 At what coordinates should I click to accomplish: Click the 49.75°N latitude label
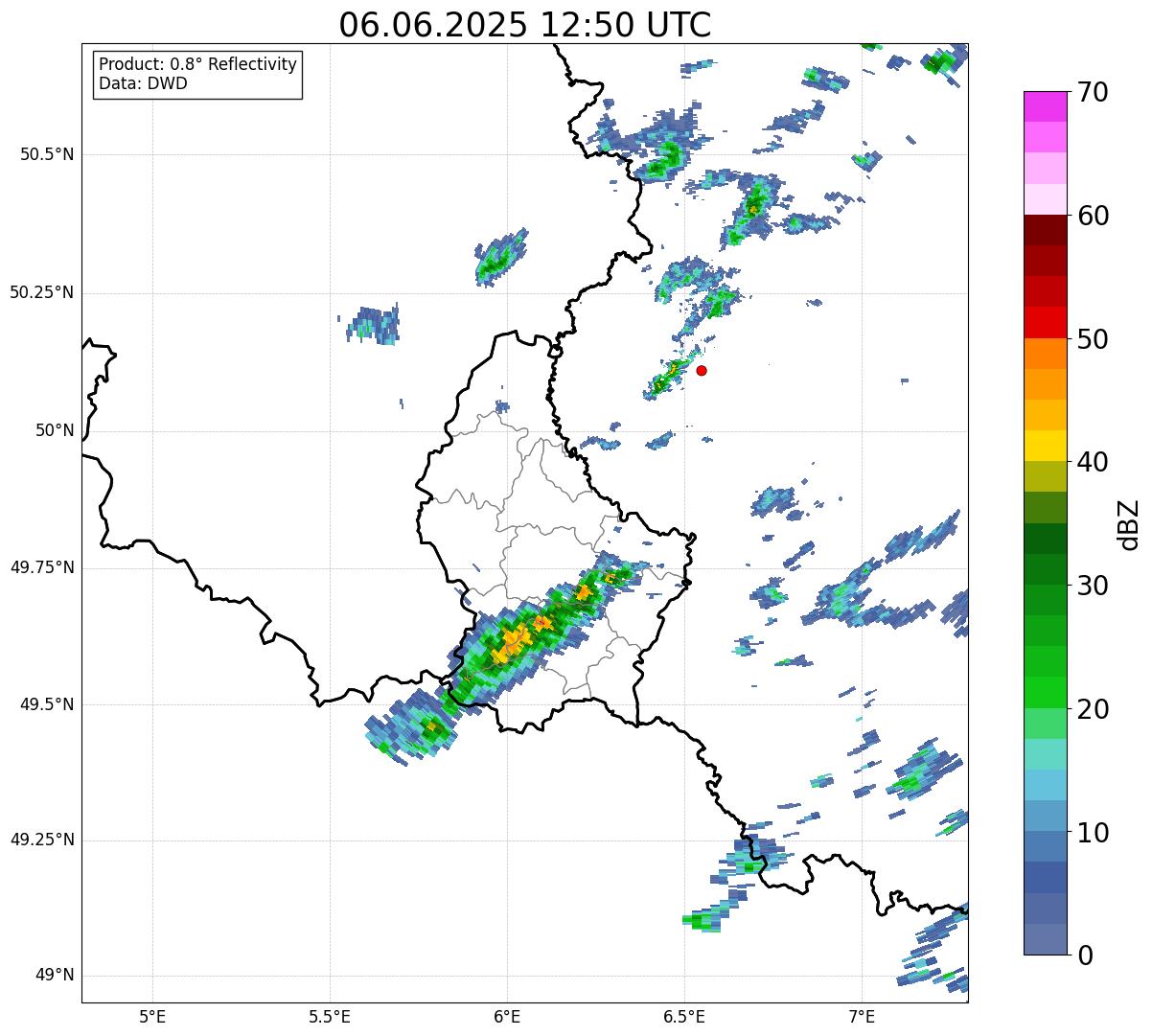click(x=41, y=567)
